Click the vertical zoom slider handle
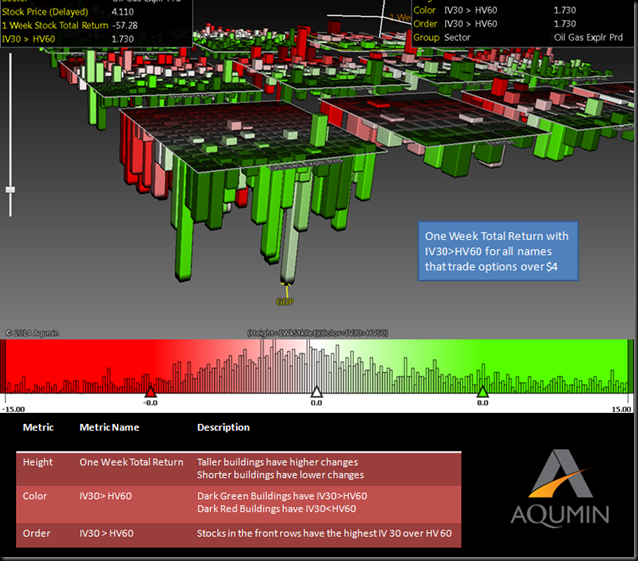 10,190
